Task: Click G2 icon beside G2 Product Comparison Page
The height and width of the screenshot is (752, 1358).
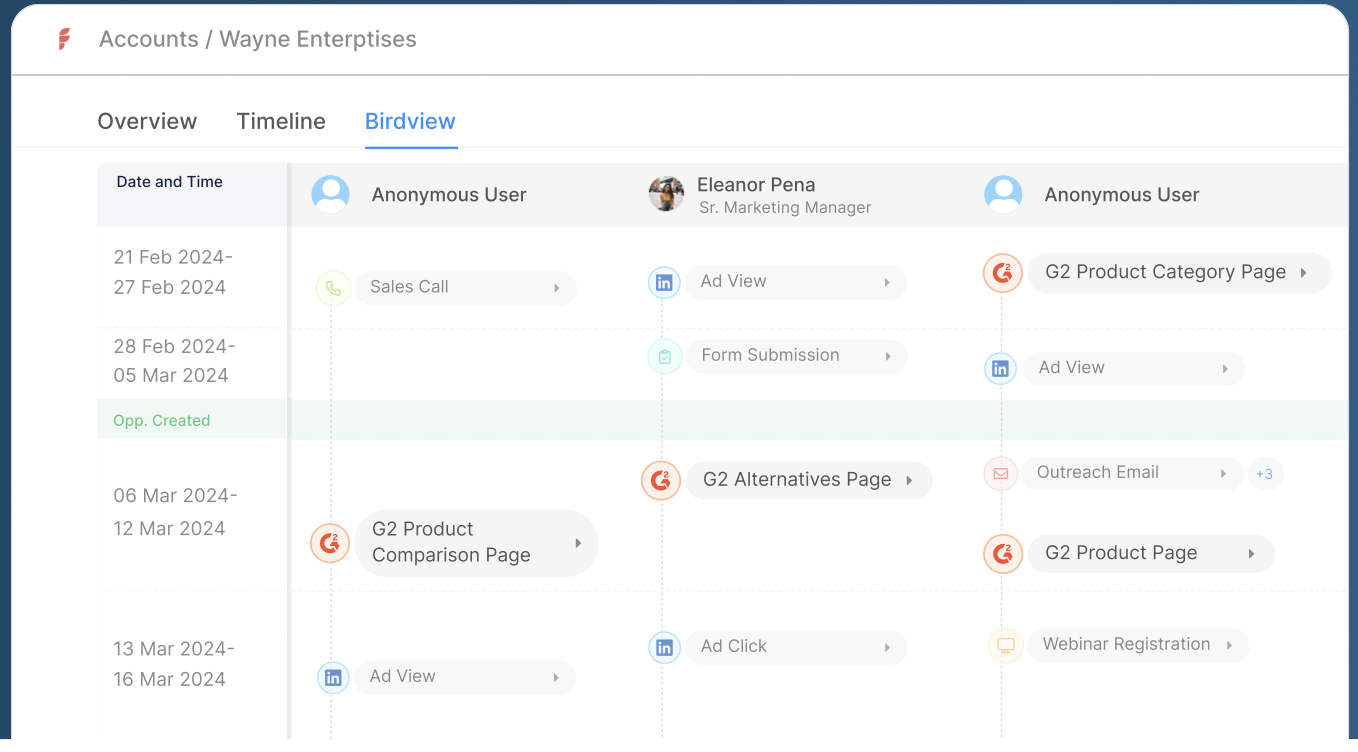Action: 330,543
